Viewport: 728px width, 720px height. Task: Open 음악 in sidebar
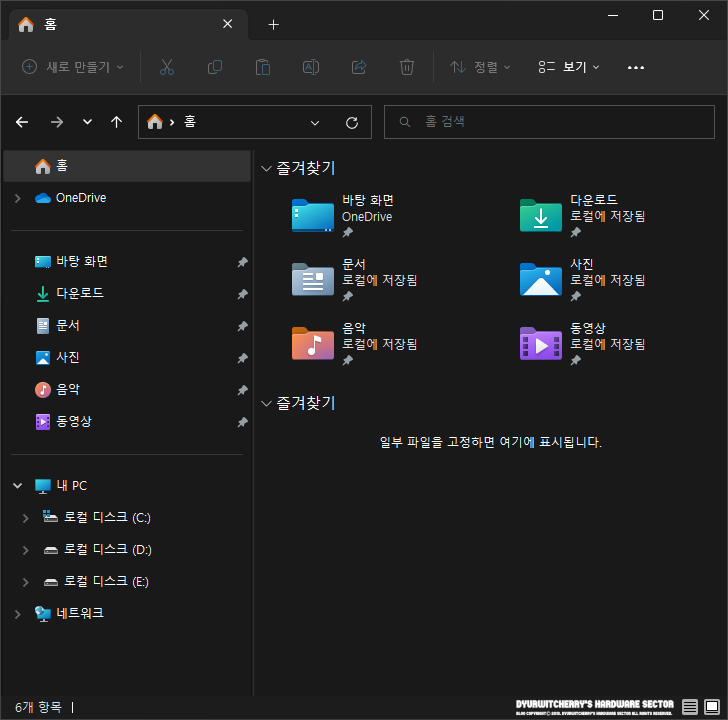58,389
